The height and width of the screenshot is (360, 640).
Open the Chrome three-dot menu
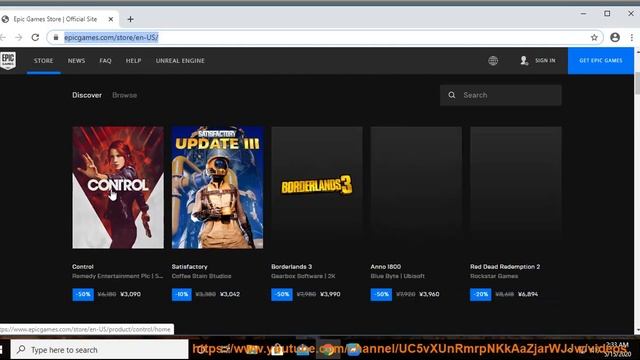pyautogui.click(x=632, y=38)
